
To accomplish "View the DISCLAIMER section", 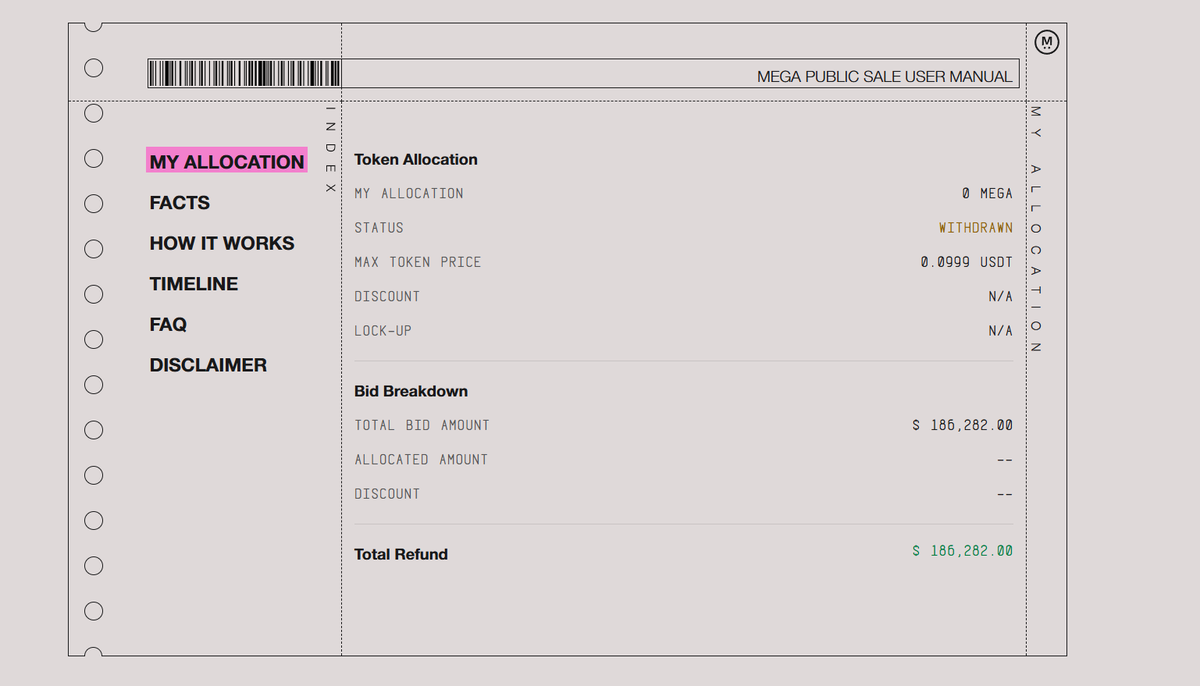I will [x=208, y=365].
